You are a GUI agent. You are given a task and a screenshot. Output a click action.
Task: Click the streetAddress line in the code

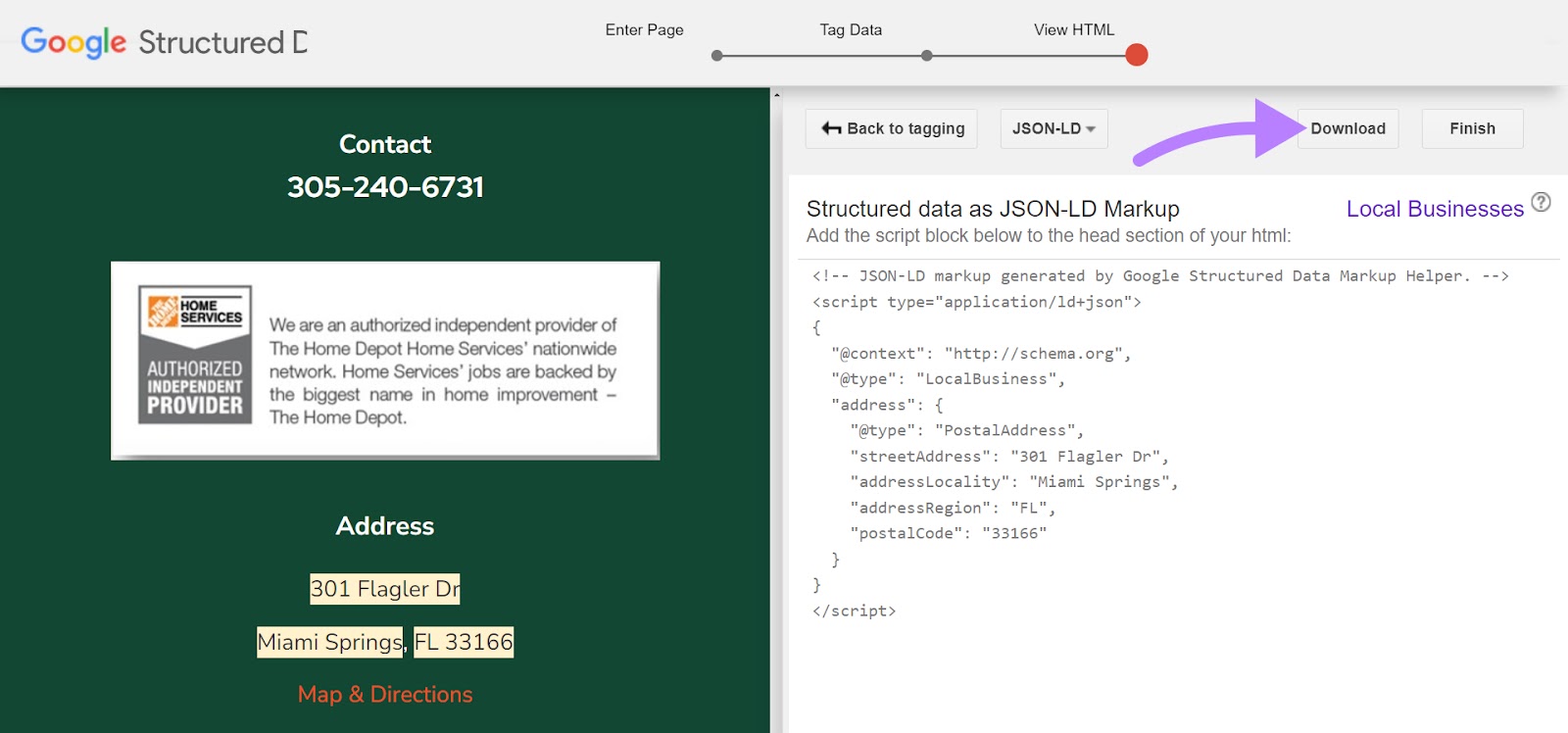click(1009, 457)
